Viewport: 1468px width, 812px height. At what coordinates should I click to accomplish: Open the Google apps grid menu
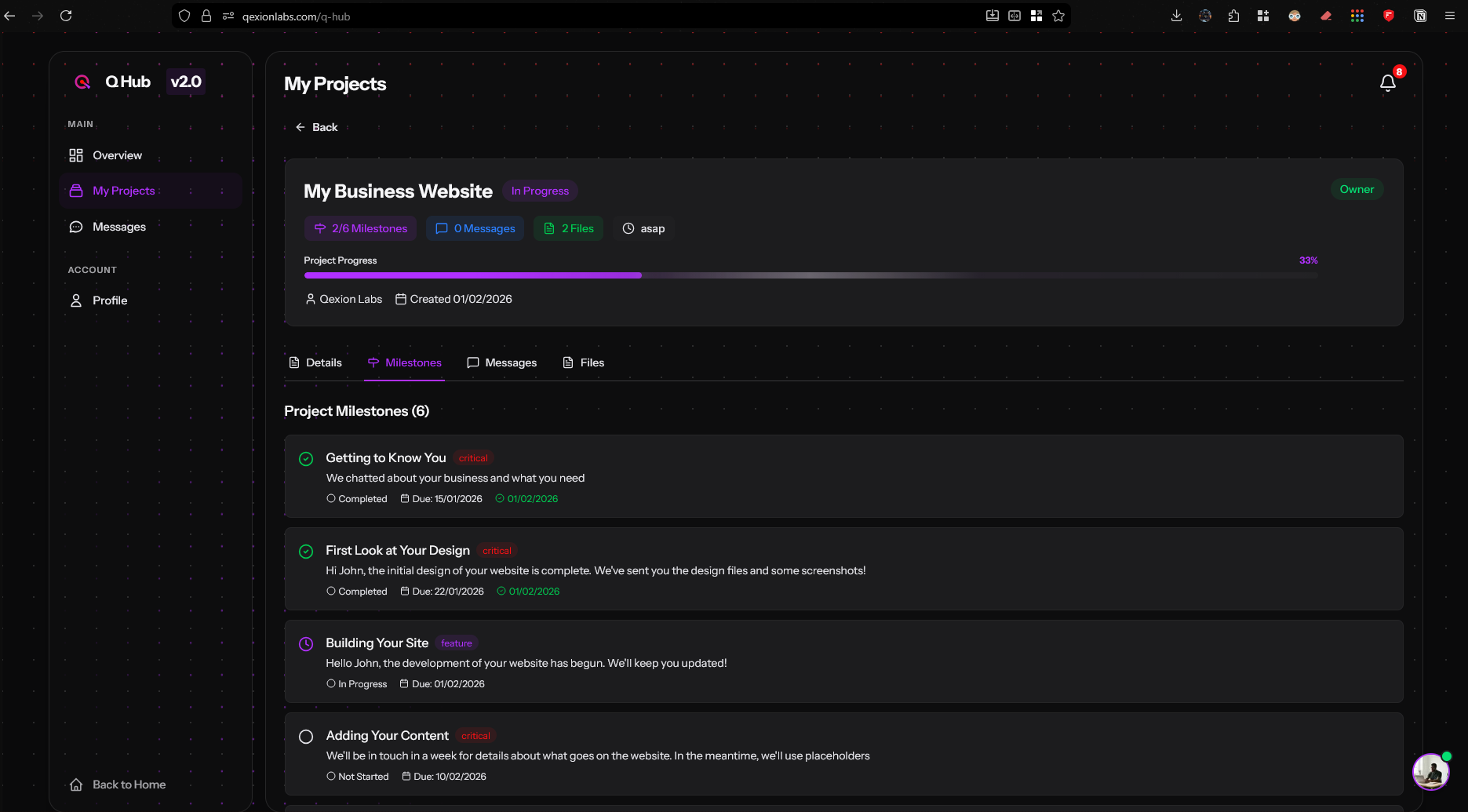[x=1357, y=16]
